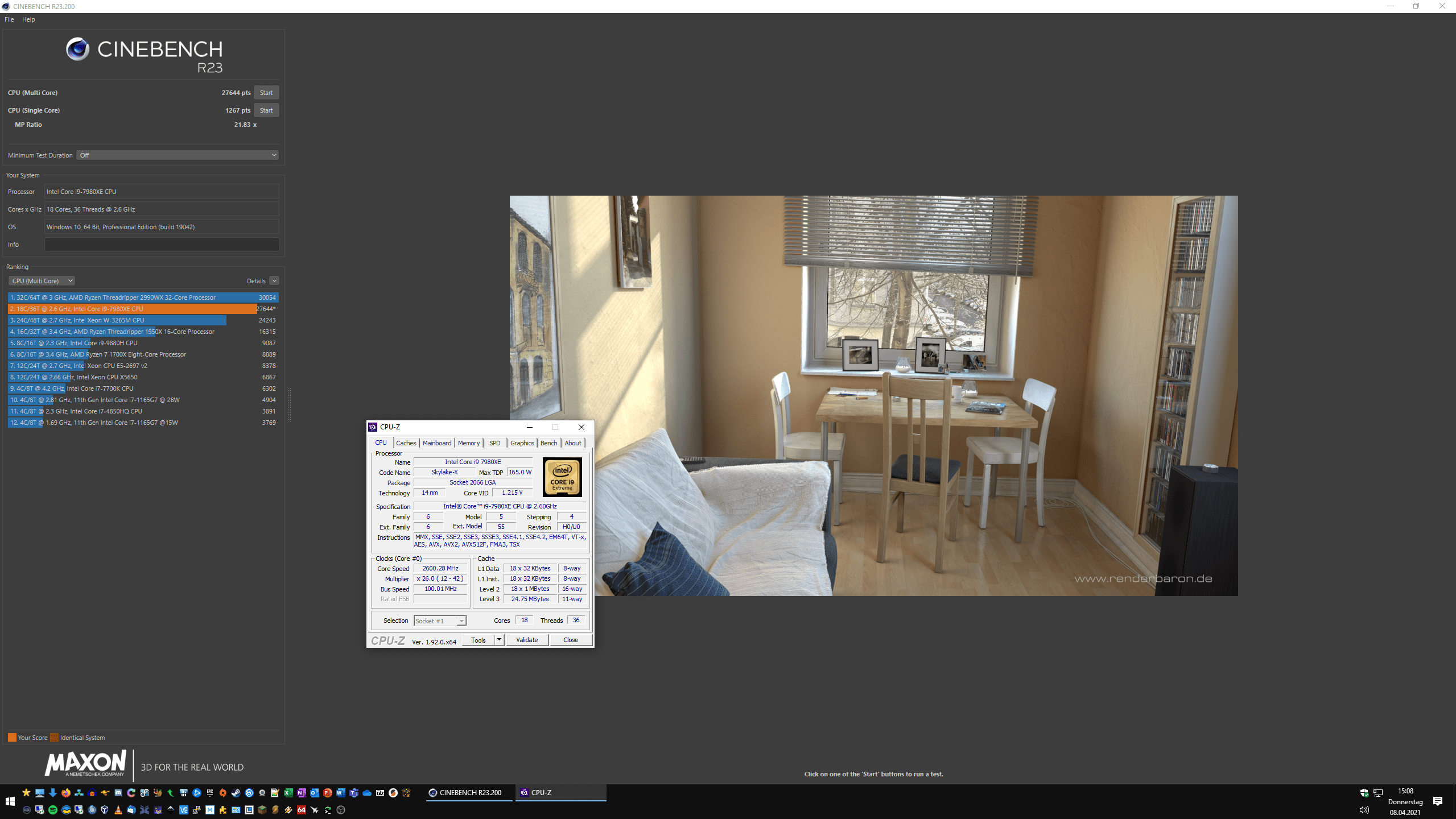The width and height of the screenshot is (1456, 819).
Task: Open Battle.net from the taskbar
Action: click(x=197, y=792)
